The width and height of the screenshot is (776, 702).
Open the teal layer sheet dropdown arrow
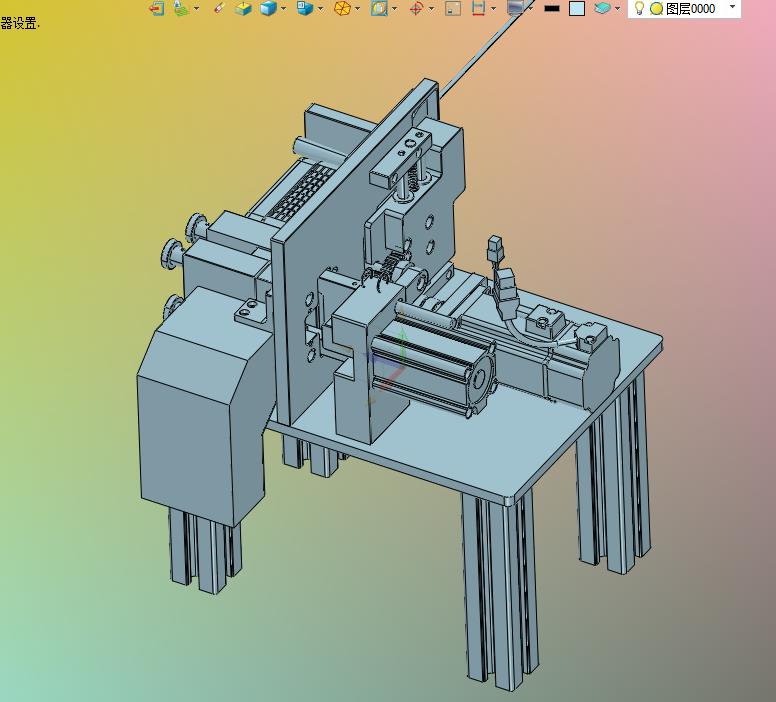coord(617,8)
